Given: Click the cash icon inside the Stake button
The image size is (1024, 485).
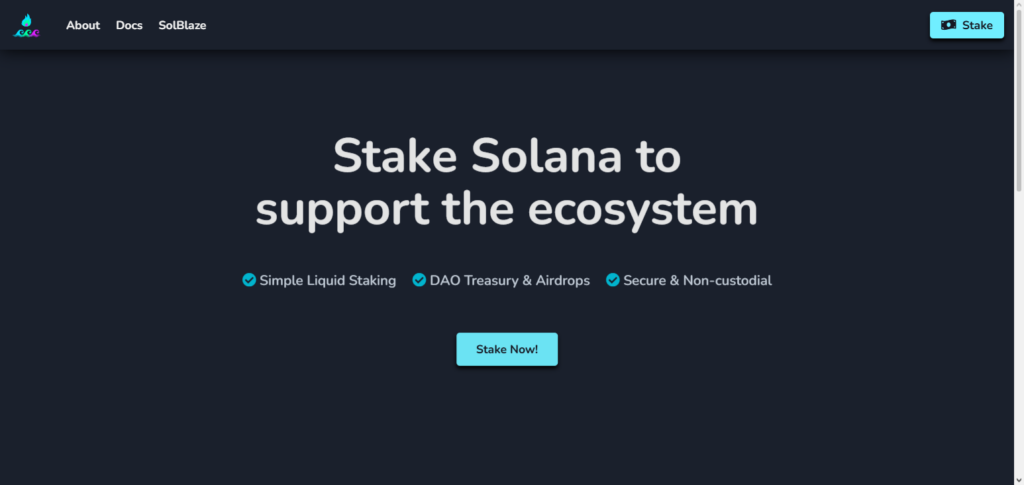Looking at the screenshot, I should 948,25.
